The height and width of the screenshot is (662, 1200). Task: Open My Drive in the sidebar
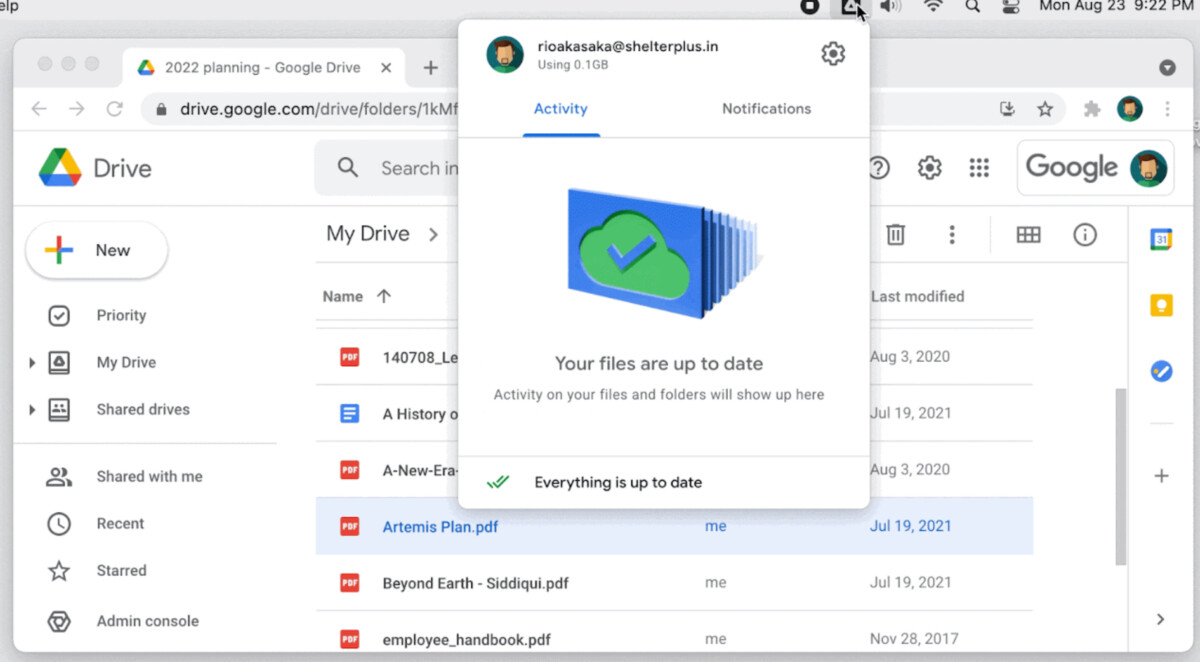126,362
